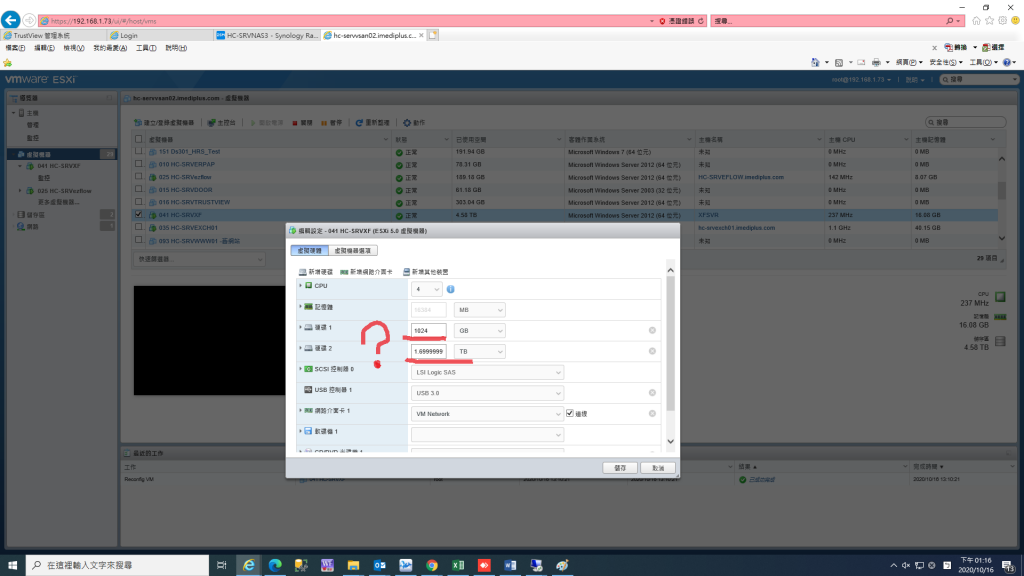1024x576 pixels.
Task: Switch to the HC-SRVNAS3 Synology browser tab
Action: point(267,35)
